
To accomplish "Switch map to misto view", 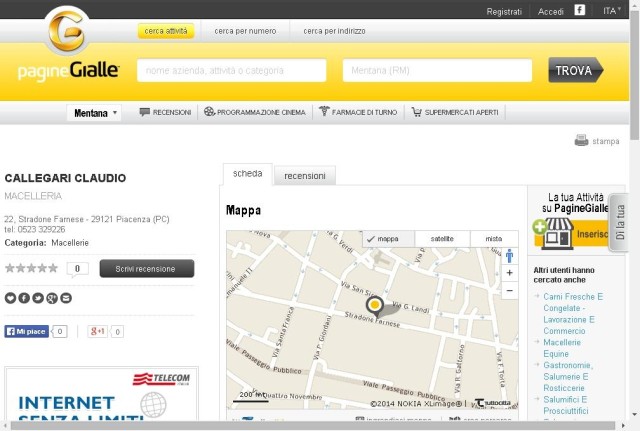I will [494, 239].
